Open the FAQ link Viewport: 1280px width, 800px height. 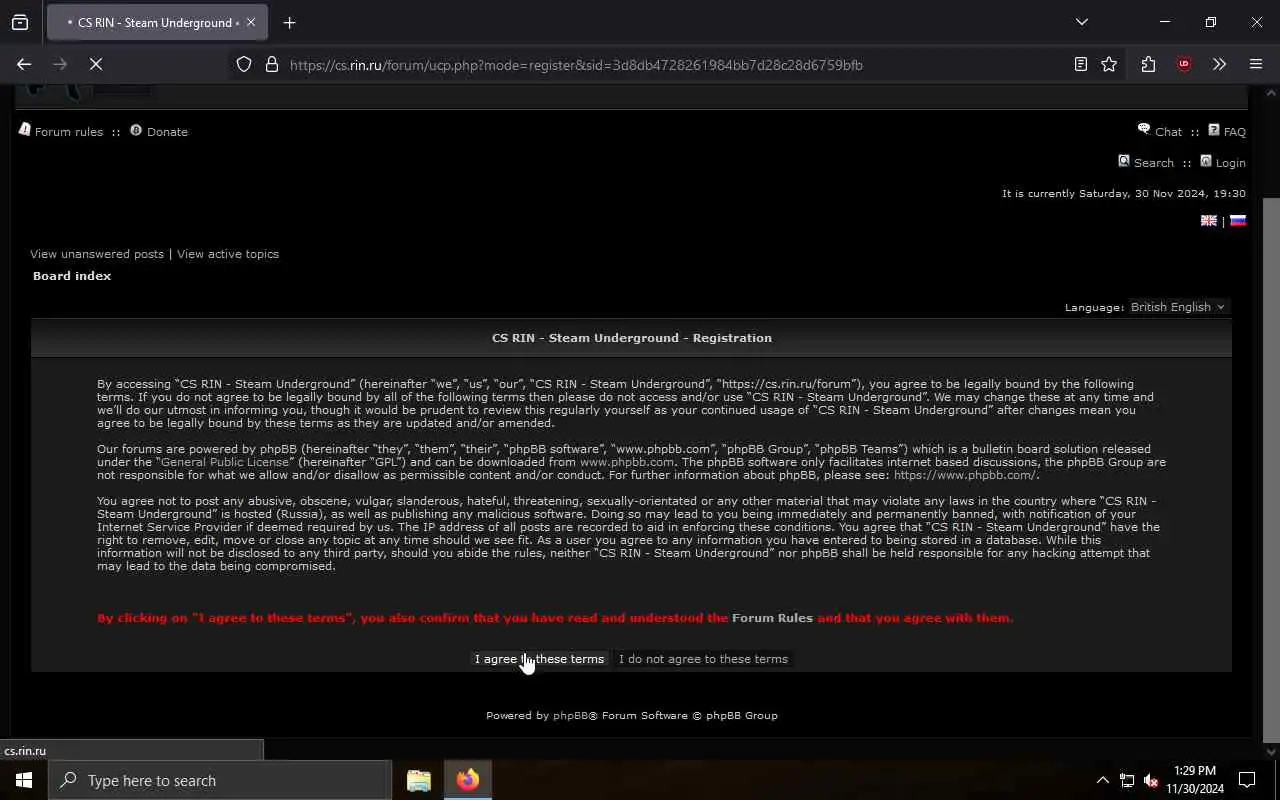(x=1235, y=132)
